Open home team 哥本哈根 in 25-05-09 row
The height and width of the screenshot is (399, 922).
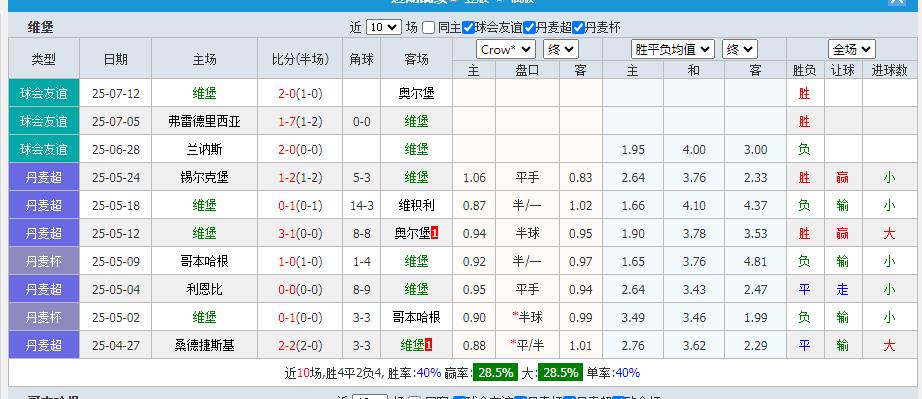coord(205,261)
